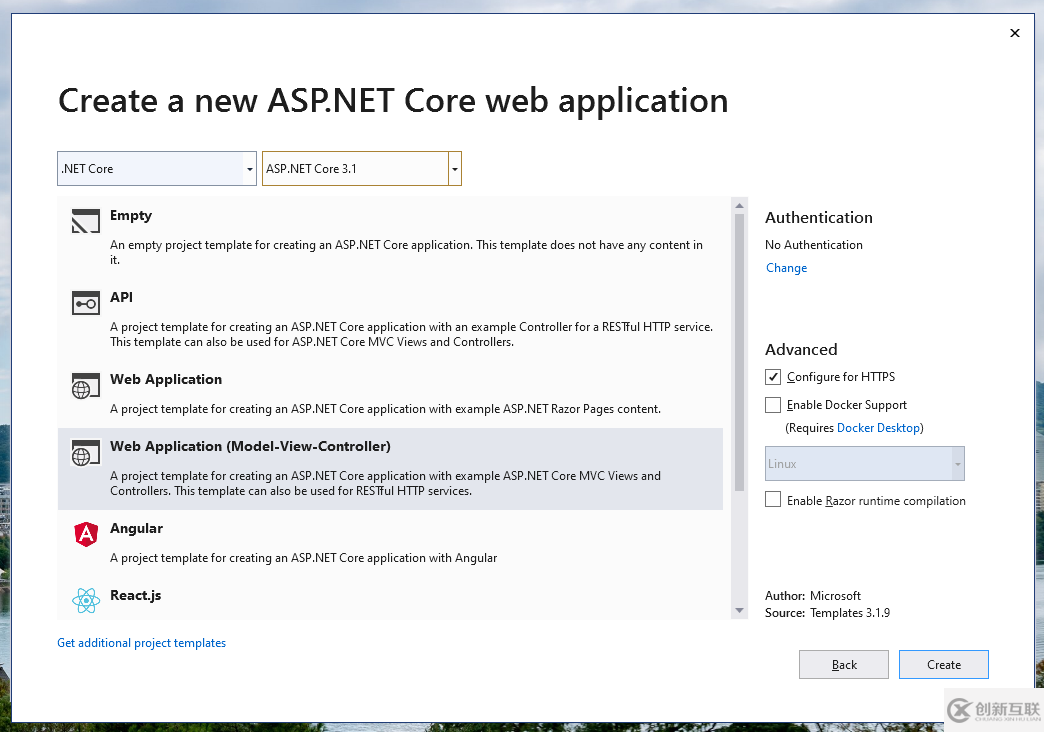
Task: Click the Empty template description text
Action: (x=406, y=252)
